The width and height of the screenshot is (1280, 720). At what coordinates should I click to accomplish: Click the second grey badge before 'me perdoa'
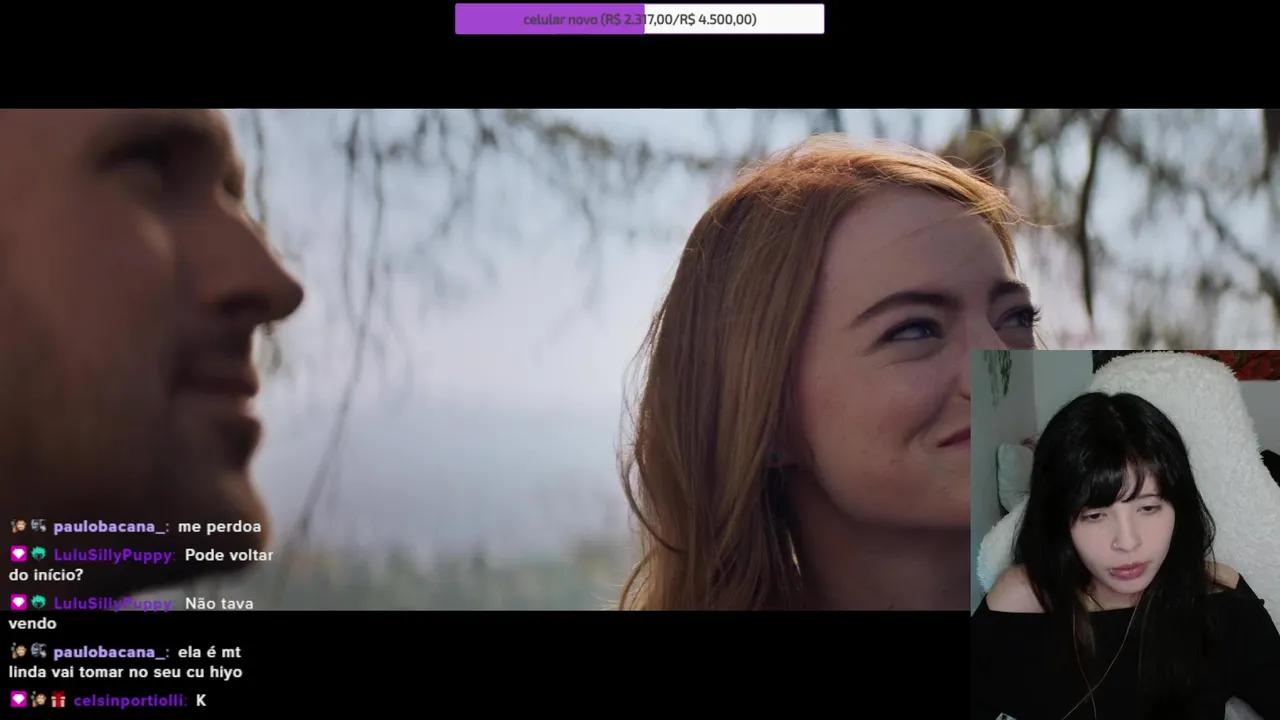click(38, 526)
